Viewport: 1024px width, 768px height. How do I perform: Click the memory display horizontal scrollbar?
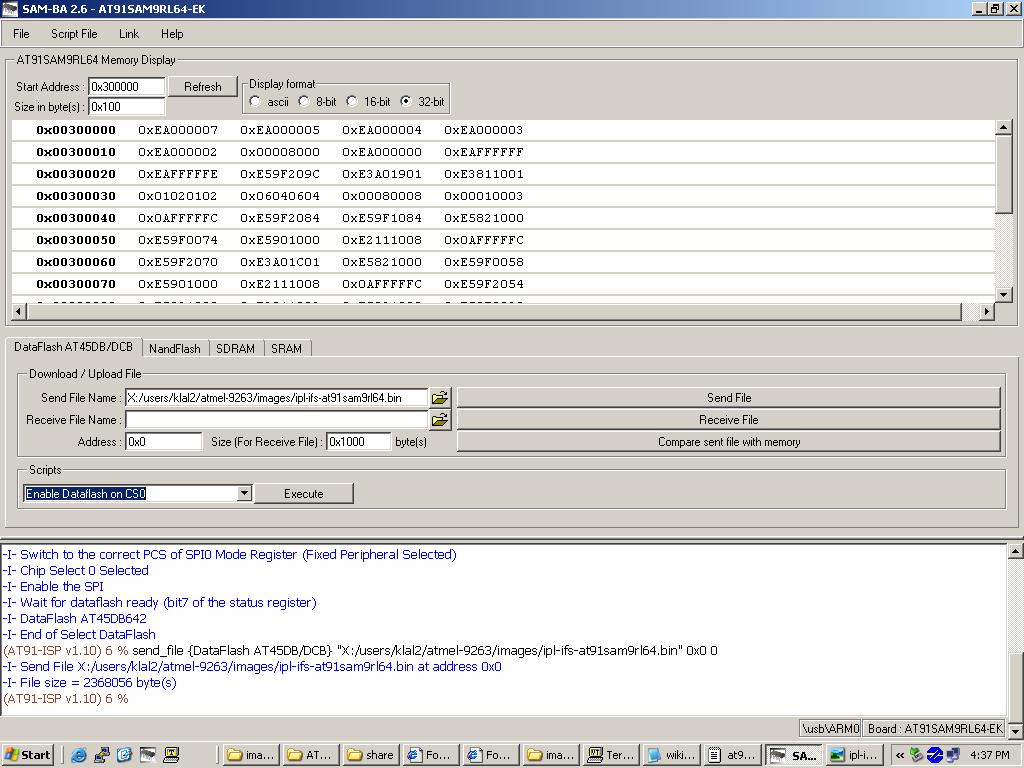500,312
